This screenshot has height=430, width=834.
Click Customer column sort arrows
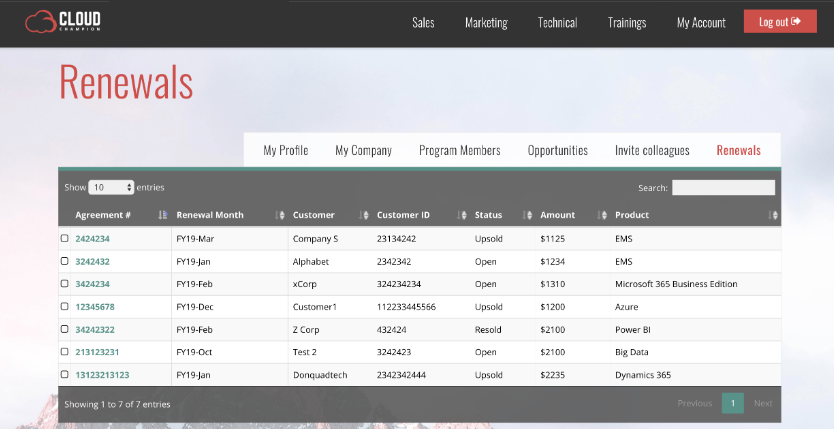[x=364, y=215]
